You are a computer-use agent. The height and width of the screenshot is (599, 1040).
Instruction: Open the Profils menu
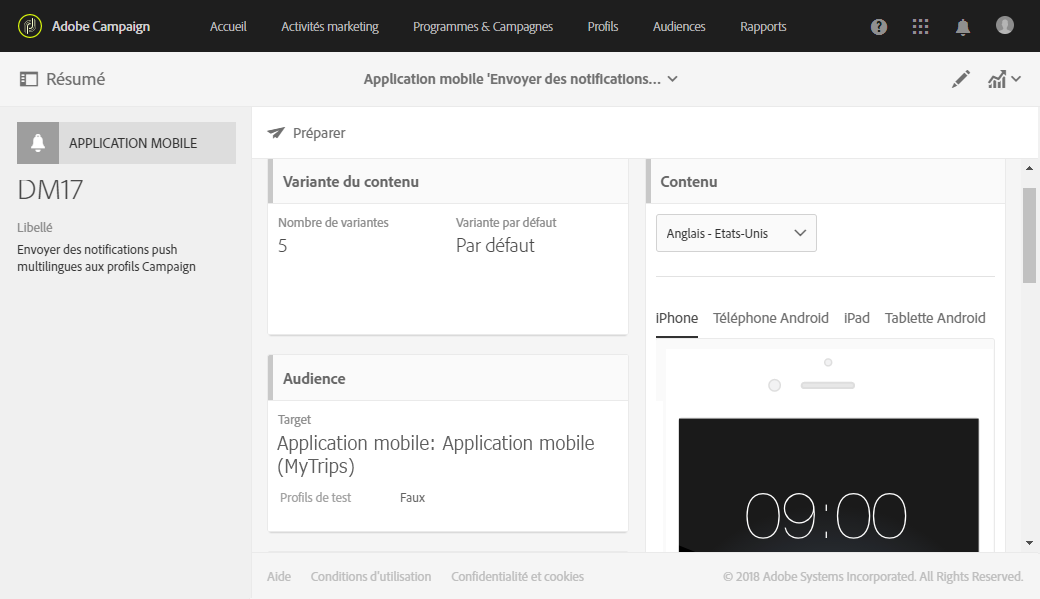[603, 27]
